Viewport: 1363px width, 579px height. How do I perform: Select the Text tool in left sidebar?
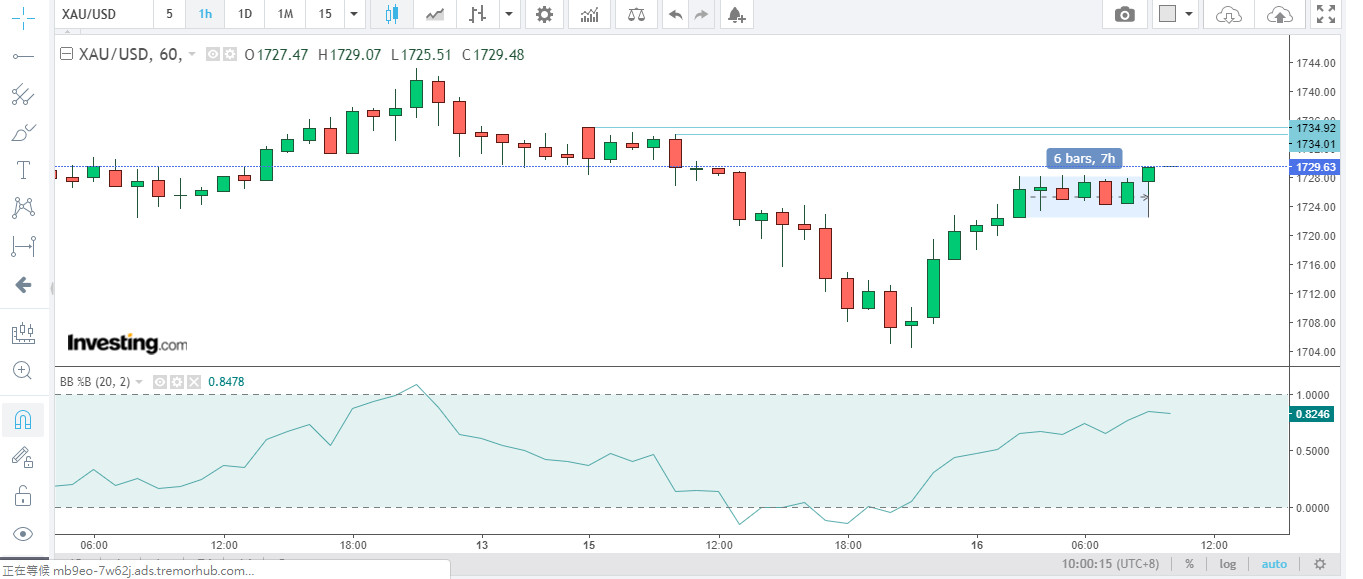click(x=22, y=169)
